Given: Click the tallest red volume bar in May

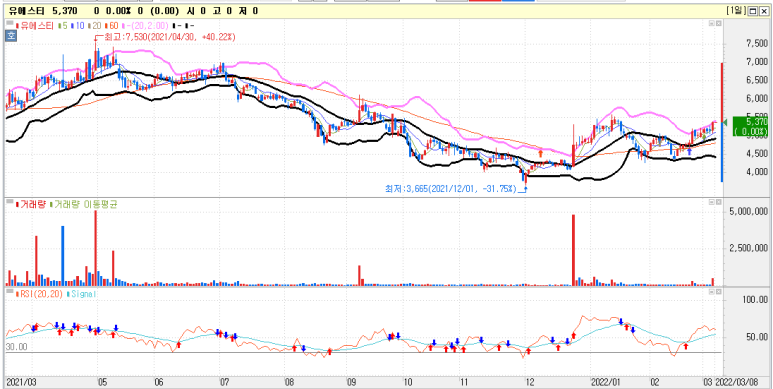Looking at the screenshot, I should point(96,248).
